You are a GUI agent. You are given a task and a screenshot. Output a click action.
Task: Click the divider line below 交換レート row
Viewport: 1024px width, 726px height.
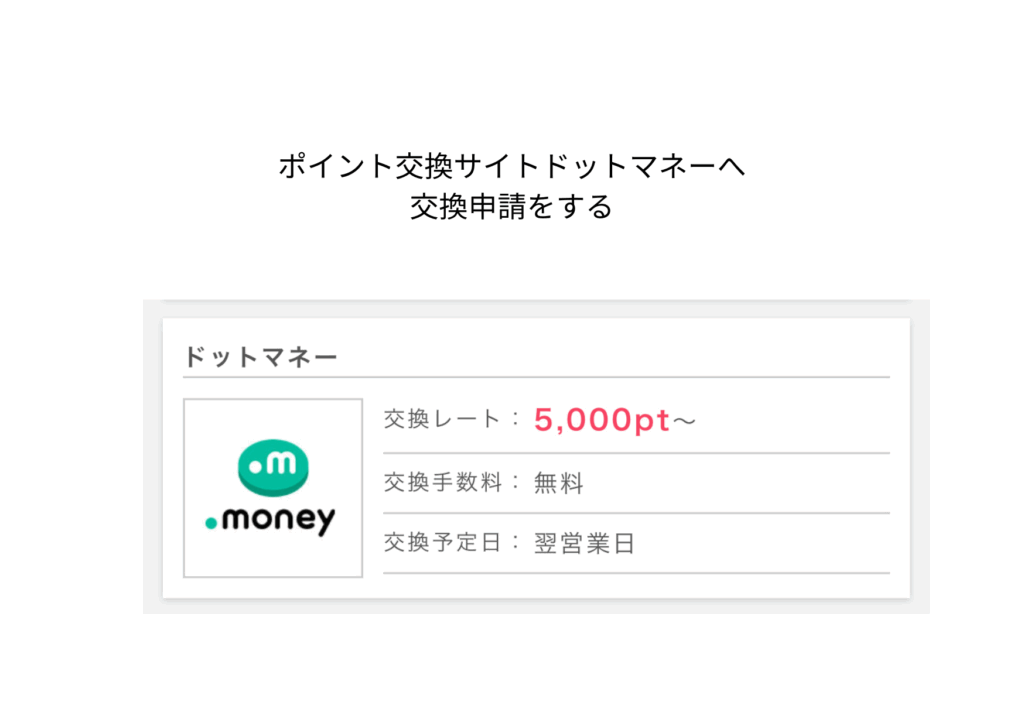[x=636, y=453]
